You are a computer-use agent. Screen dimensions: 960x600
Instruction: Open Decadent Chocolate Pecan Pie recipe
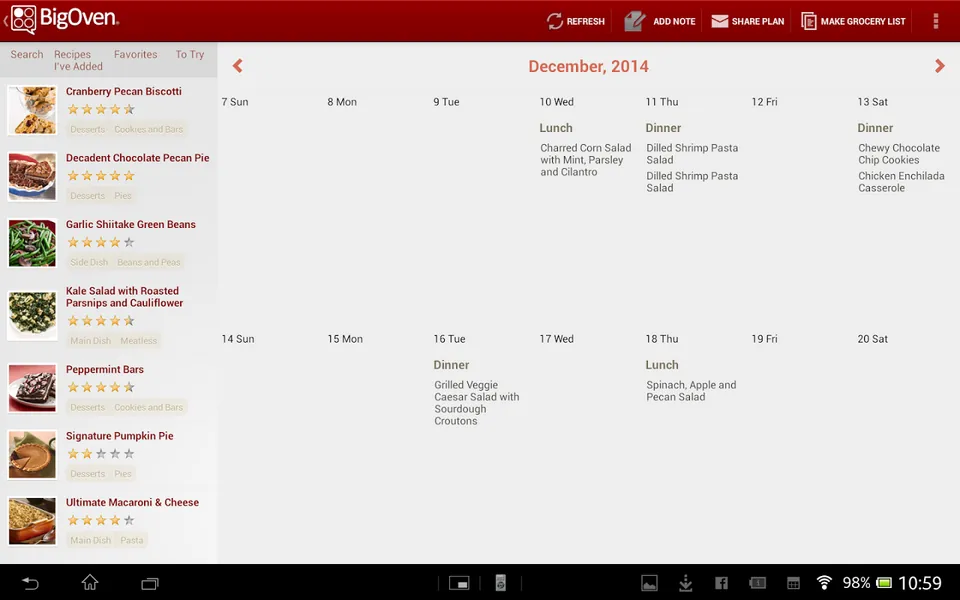(138, 158)
